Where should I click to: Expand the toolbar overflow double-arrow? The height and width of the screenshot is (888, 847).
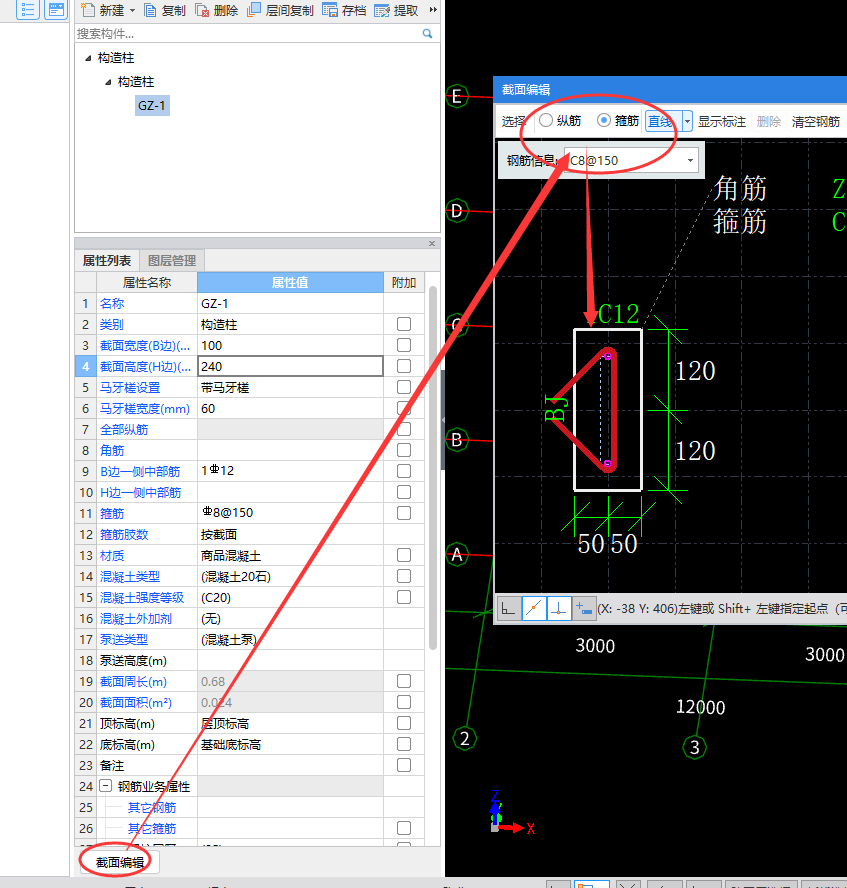(x=433, y=10)
